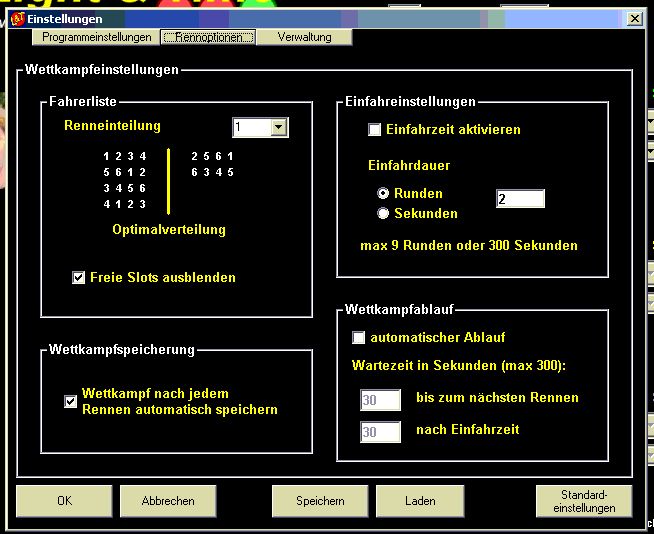Toggle automatischer Ablauf checkbox
This screenshot has width=654, height=534.
(359, 338)
